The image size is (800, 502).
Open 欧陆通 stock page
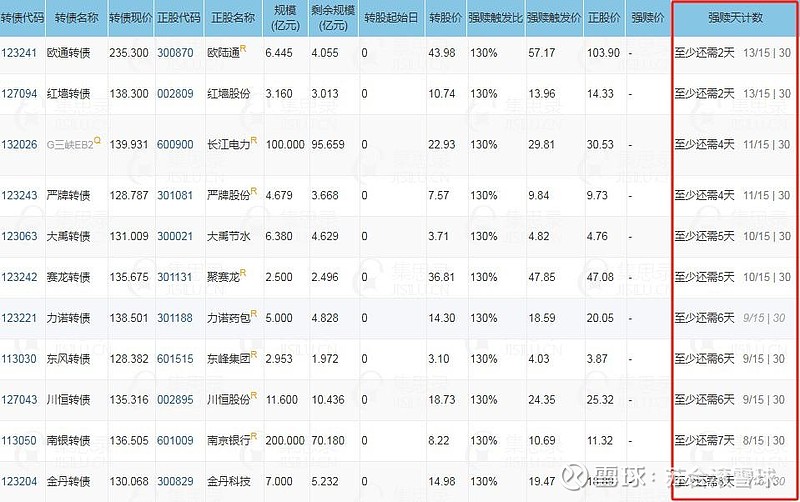coord(223,53)
